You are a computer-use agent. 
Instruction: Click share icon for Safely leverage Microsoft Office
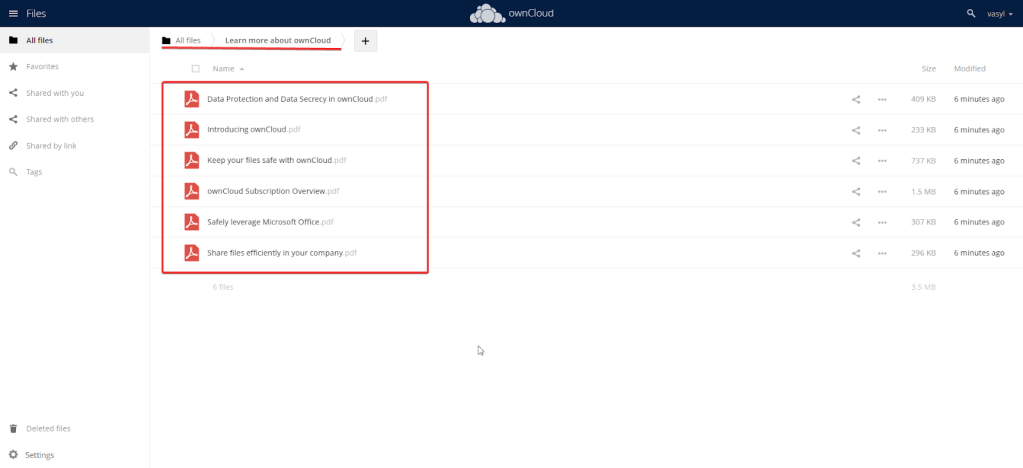(856, 223)
